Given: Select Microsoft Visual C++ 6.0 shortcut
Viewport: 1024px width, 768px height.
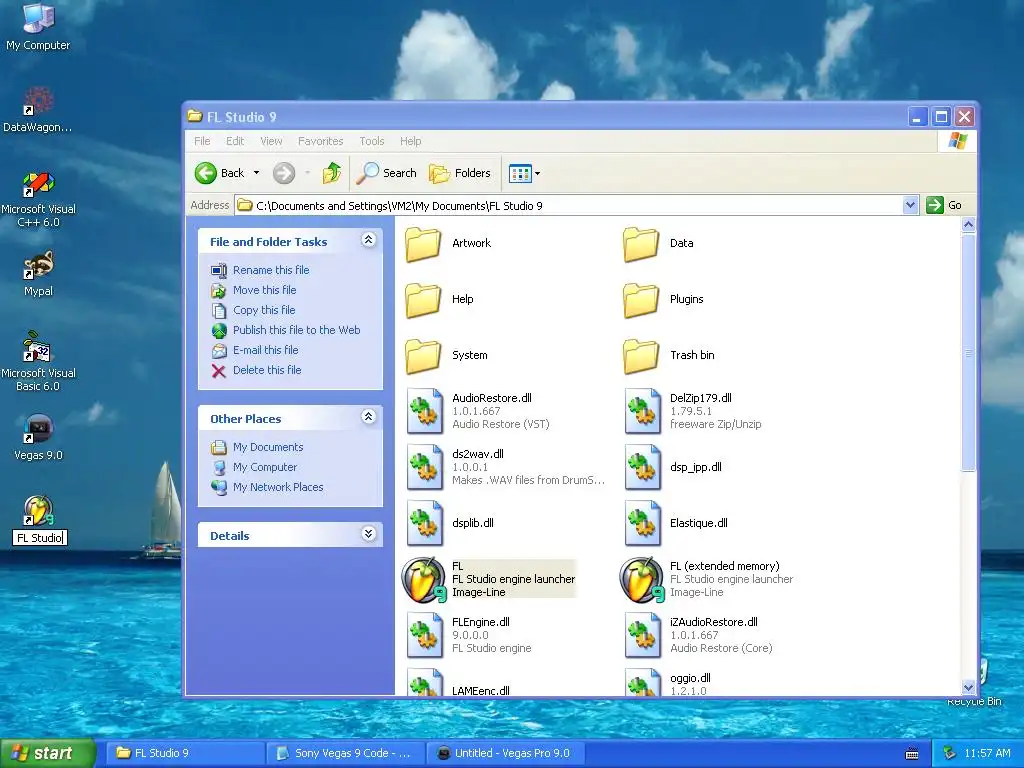Looking at the screenshot, I should tap(38, 199).
